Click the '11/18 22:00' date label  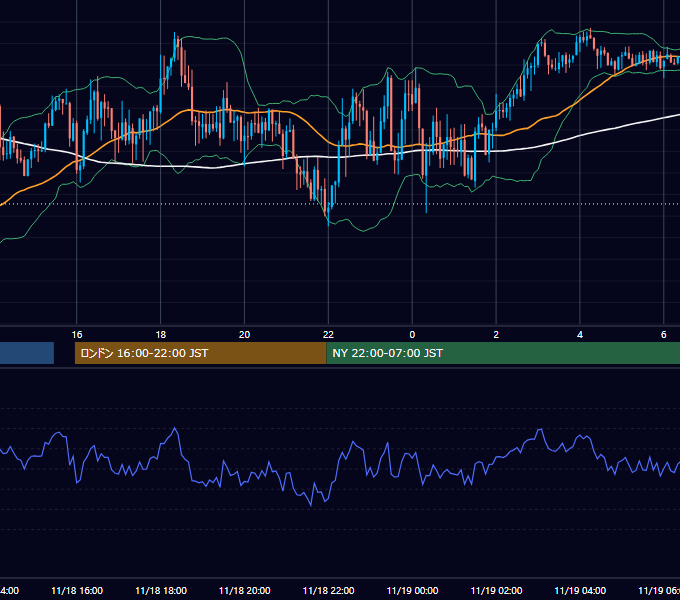[x=328, y=590]
